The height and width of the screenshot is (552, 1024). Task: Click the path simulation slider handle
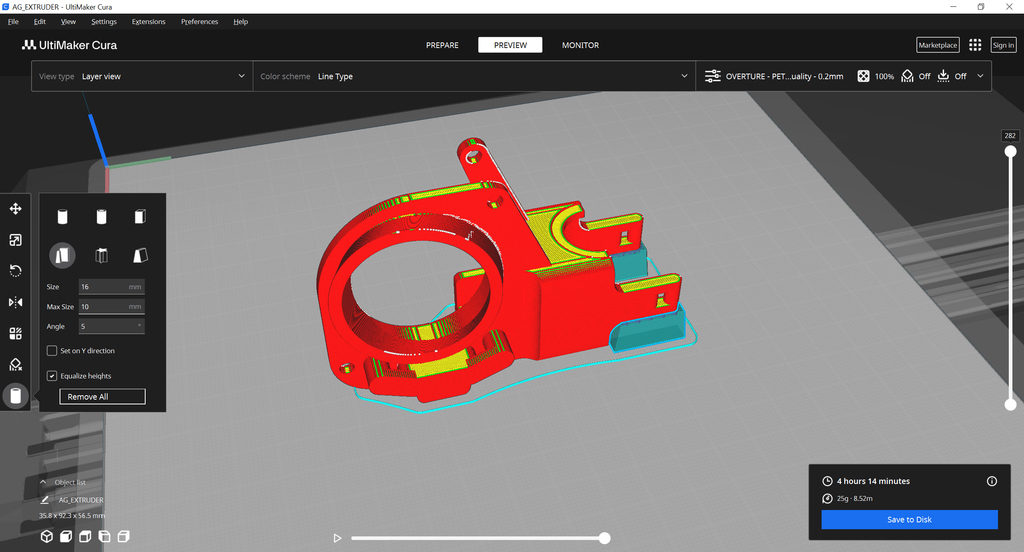[605, 538]
